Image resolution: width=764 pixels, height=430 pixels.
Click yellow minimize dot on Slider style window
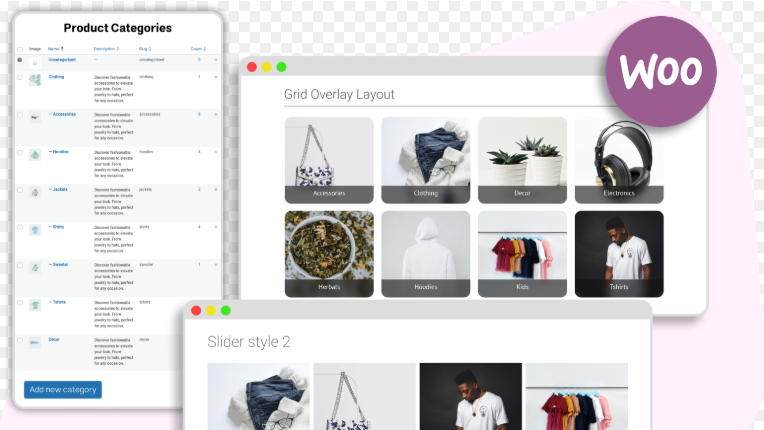[211, 311]
